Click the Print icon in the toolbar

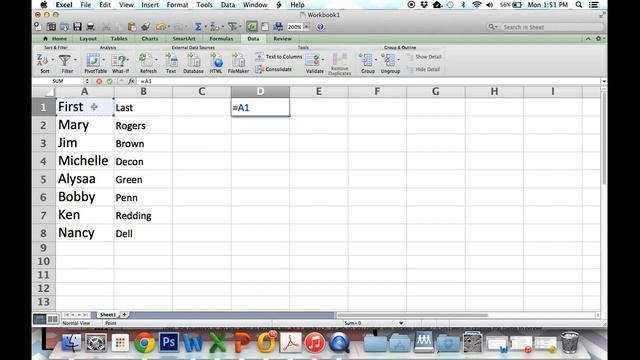(x=91, y=27)
